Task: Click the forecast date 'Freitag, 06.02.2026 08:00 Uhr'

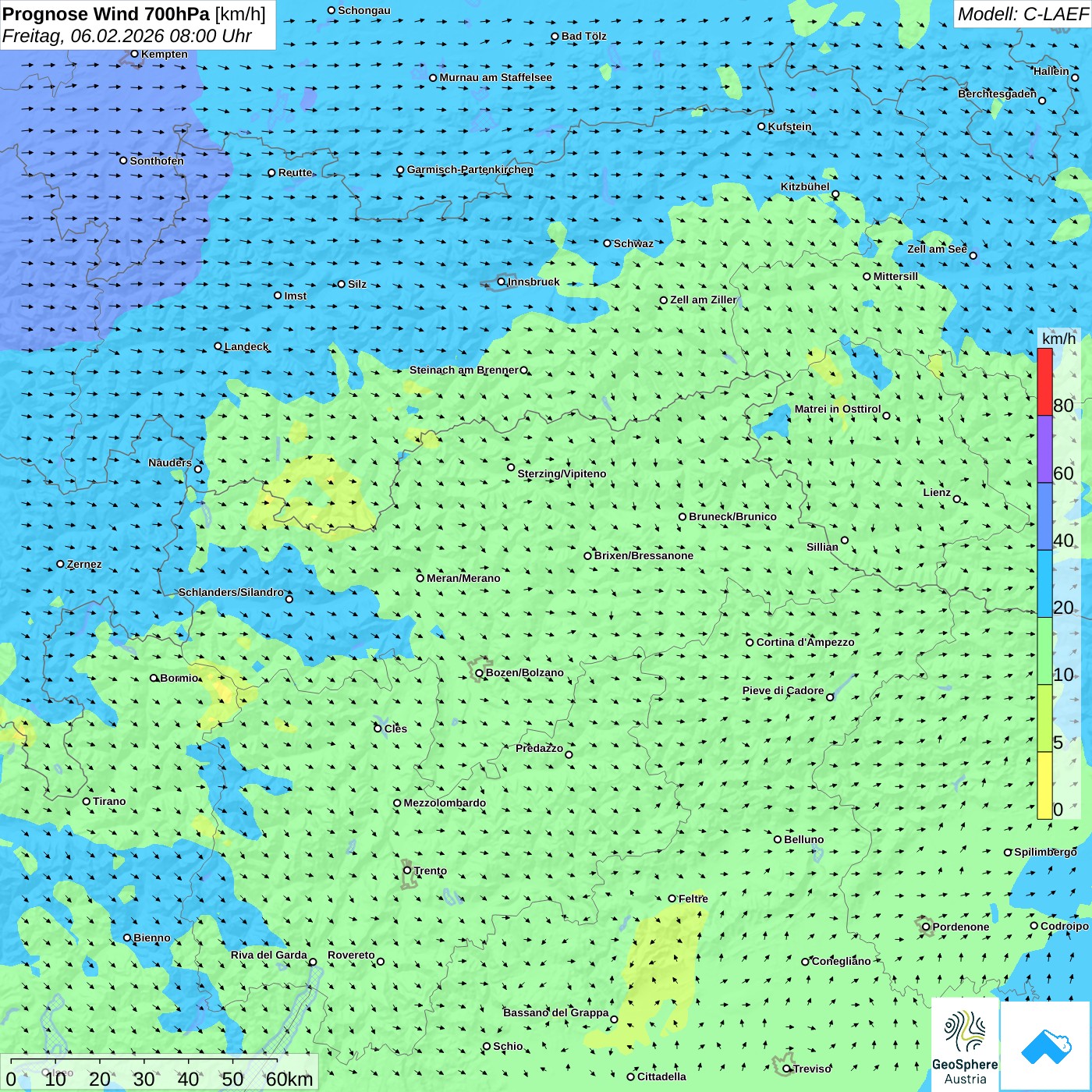Action: (127, 36)
